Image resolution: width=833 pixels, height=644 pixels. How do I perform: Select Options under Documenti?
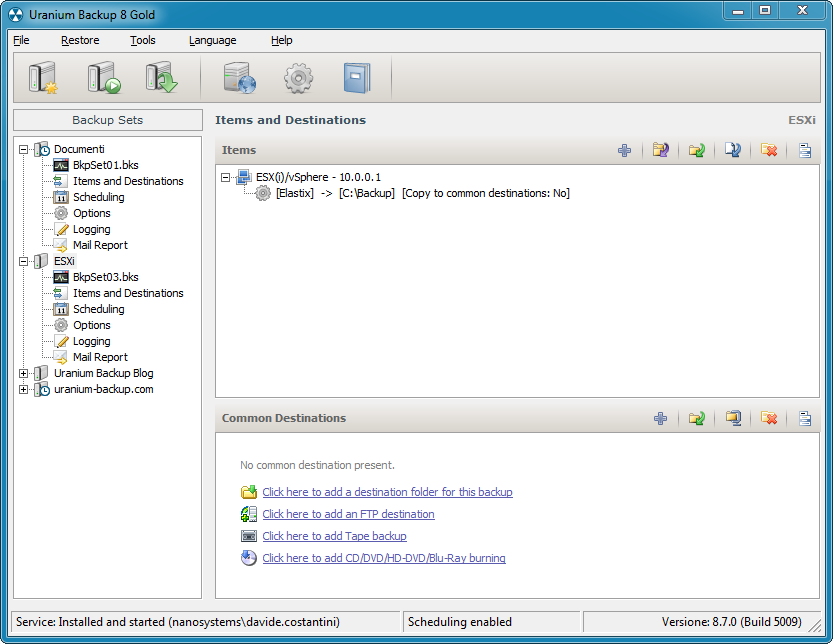click(92, 213)
